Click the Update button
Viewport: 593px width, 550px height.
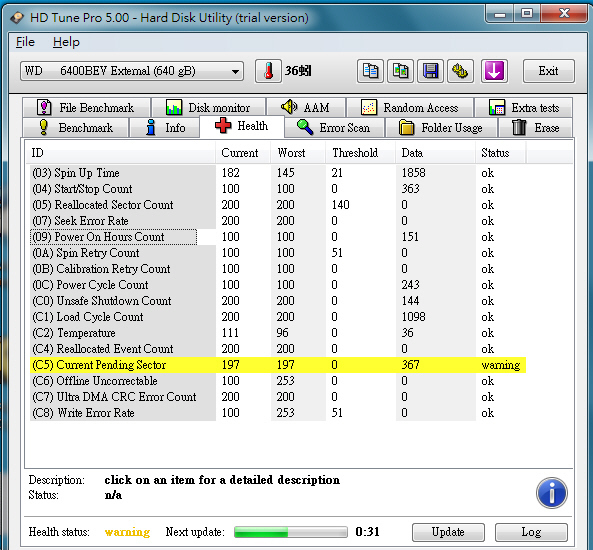pyautogui.click(x=448, y=532)
